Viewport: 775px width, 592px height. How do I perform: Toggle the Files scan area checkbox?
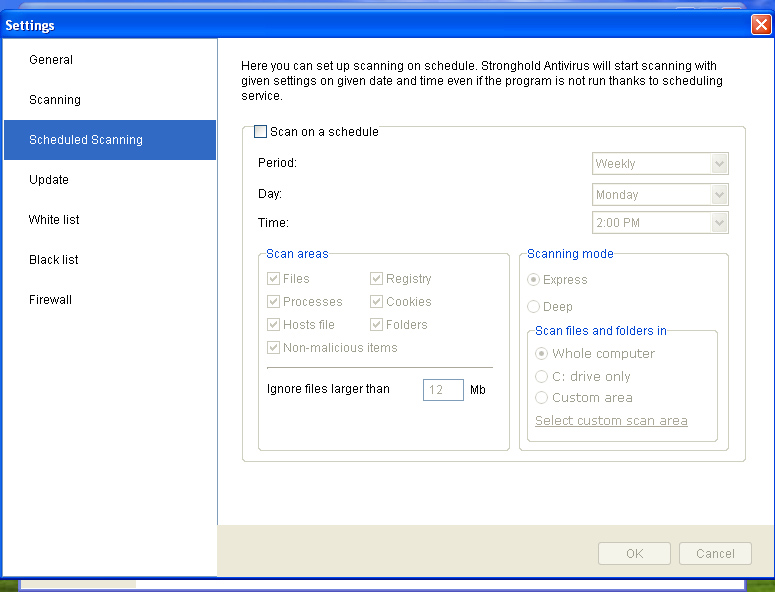point(273,279)
